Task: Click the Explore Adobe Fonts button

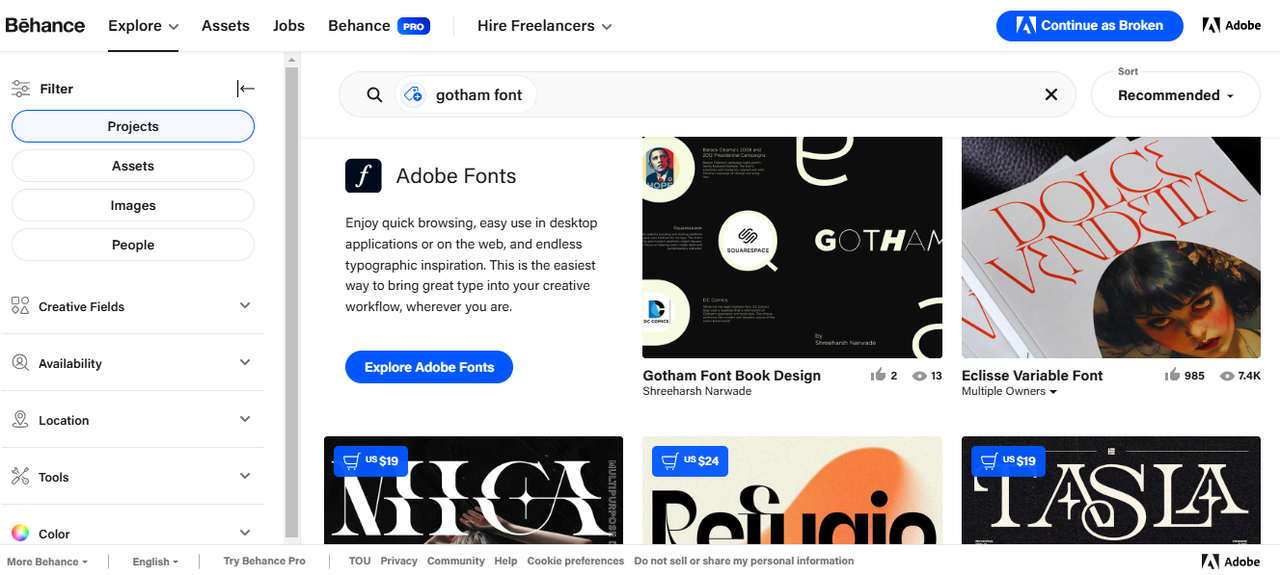Action: pyautogui.click(x=429, y=367)
